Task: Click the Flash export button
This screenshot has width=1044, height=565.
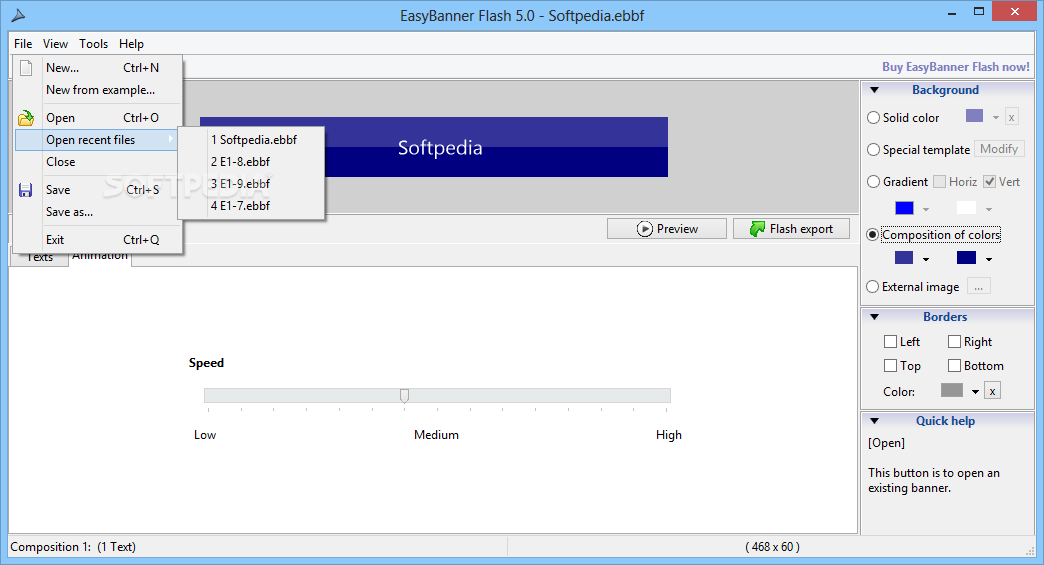Action: tap(791, 229)
